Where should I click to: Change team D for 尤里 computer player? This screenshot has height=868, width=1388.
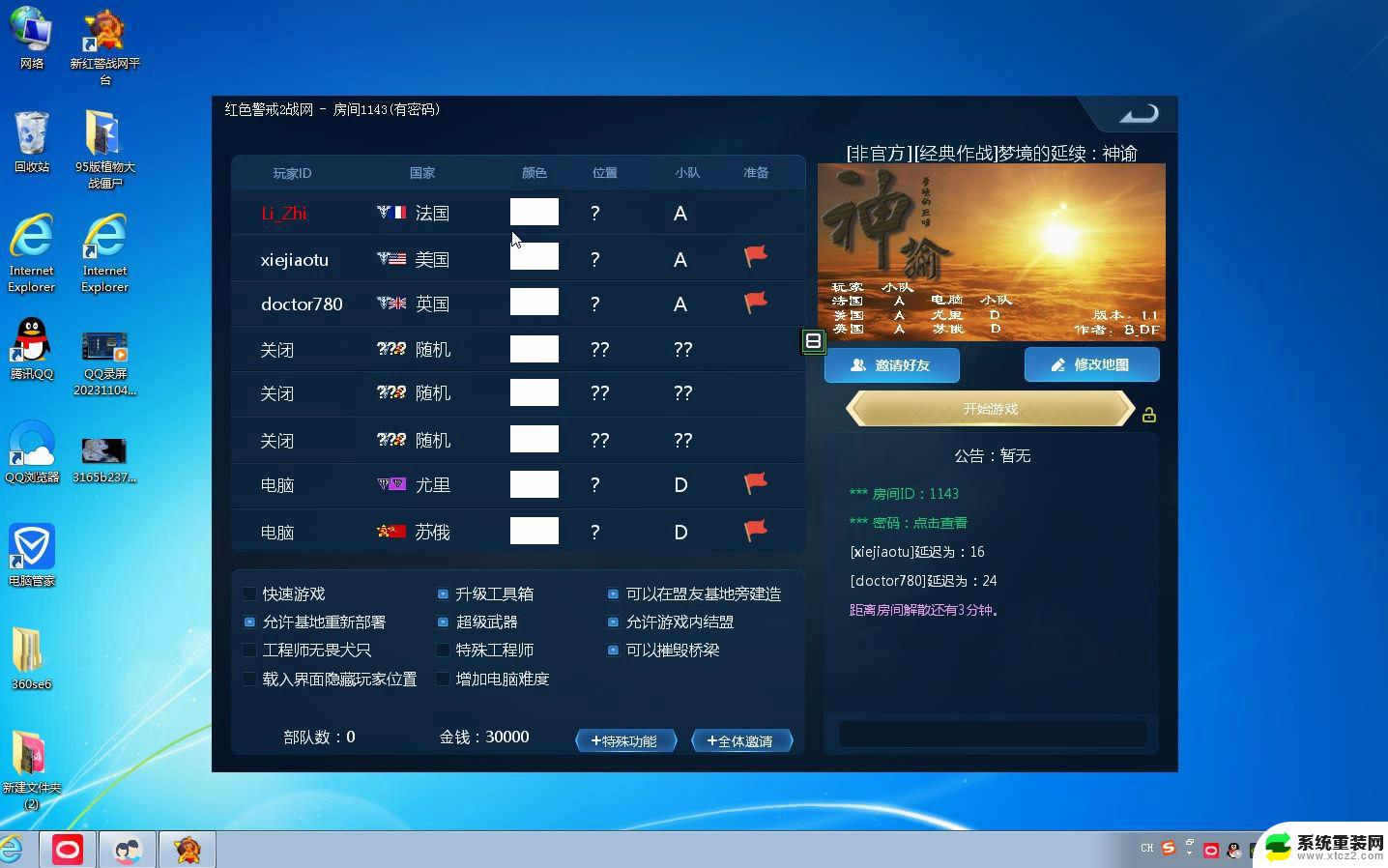(x=681, y=484)
